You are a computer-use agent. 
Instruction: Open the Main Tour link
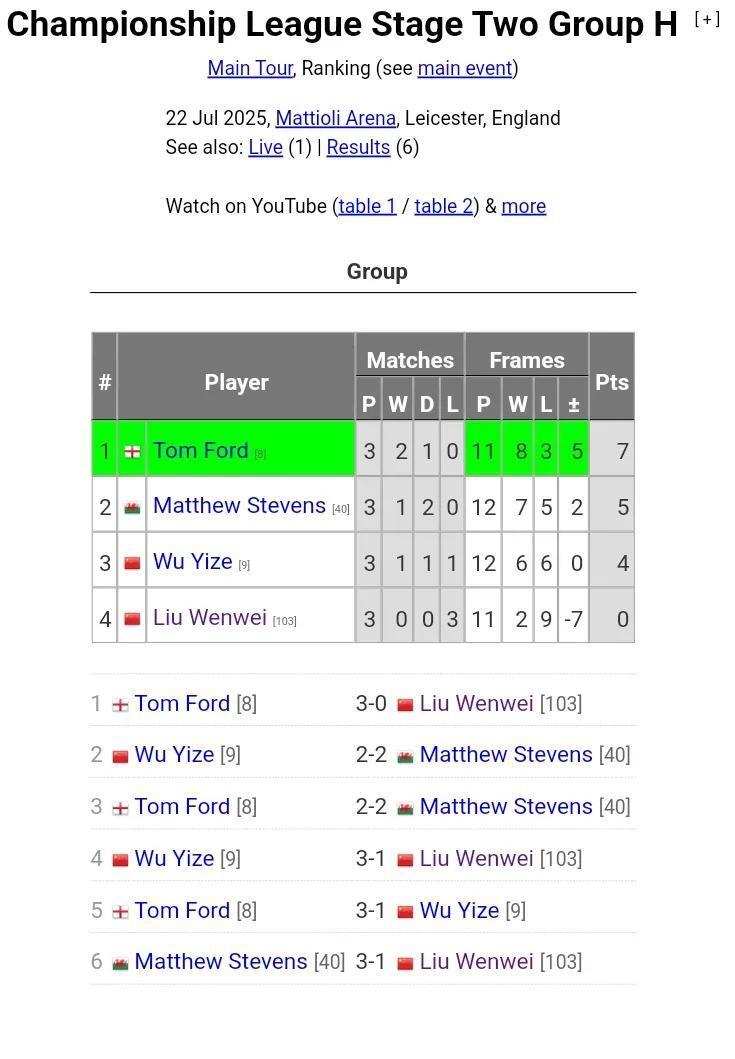pyautogui.click(x=250, y=68)
